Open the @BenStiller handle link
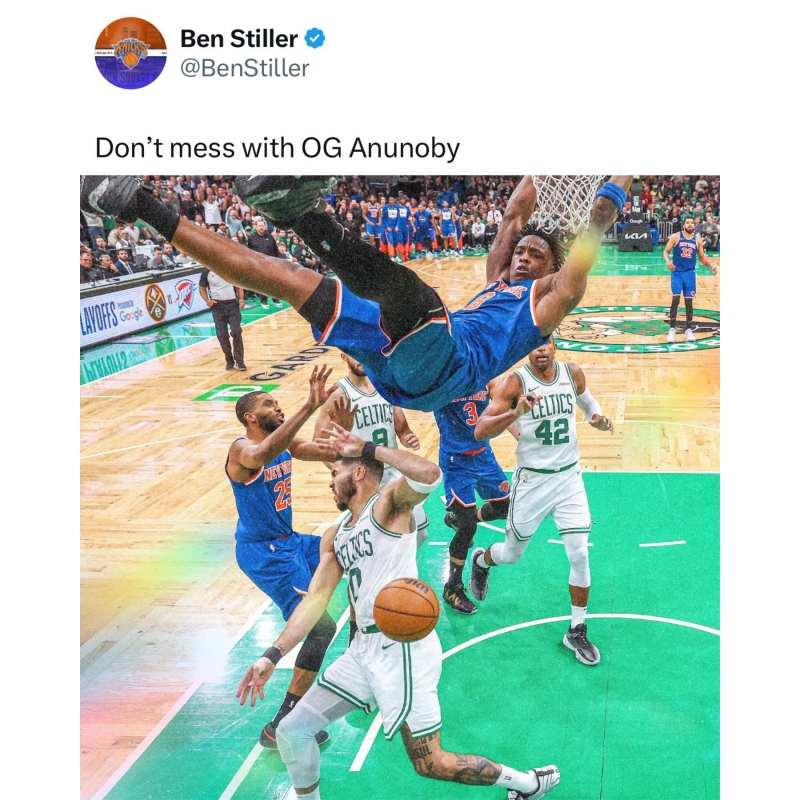The image size is (800, 800). click(x=245, y=68)
